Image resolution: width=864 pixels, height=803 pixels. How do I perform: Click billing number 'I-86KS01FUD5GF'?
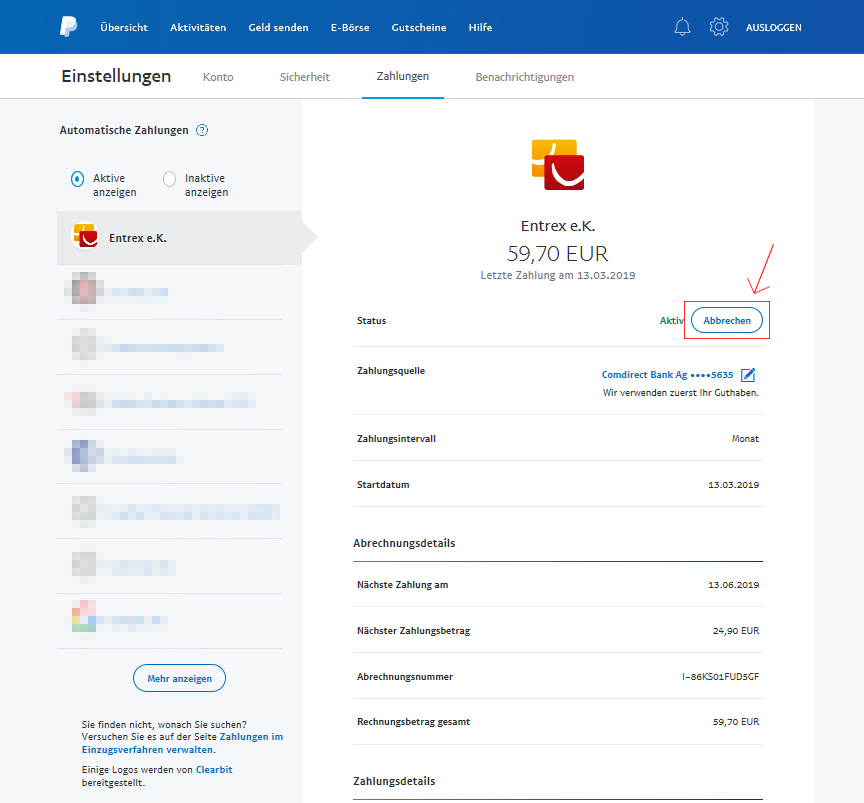coord(720,676)
